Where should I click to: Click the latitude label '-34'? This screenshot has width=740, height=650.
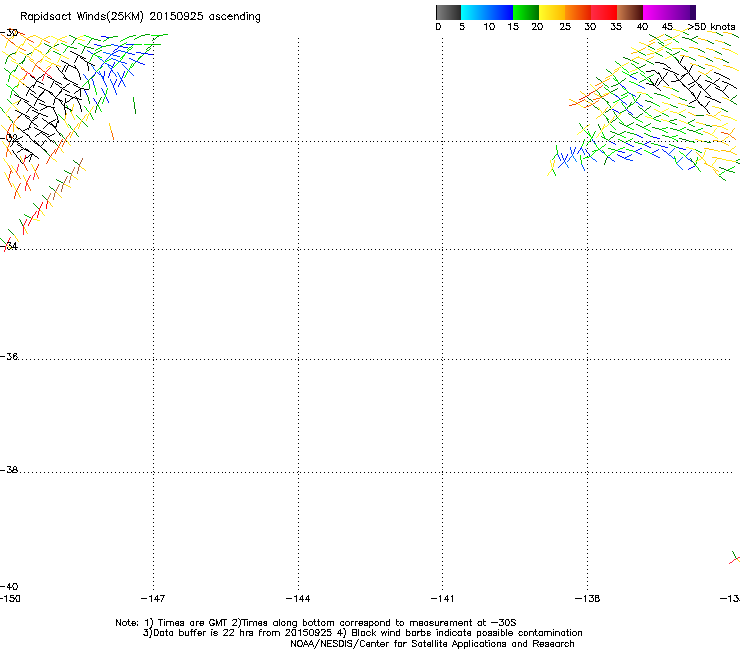(x=9, y=246)
